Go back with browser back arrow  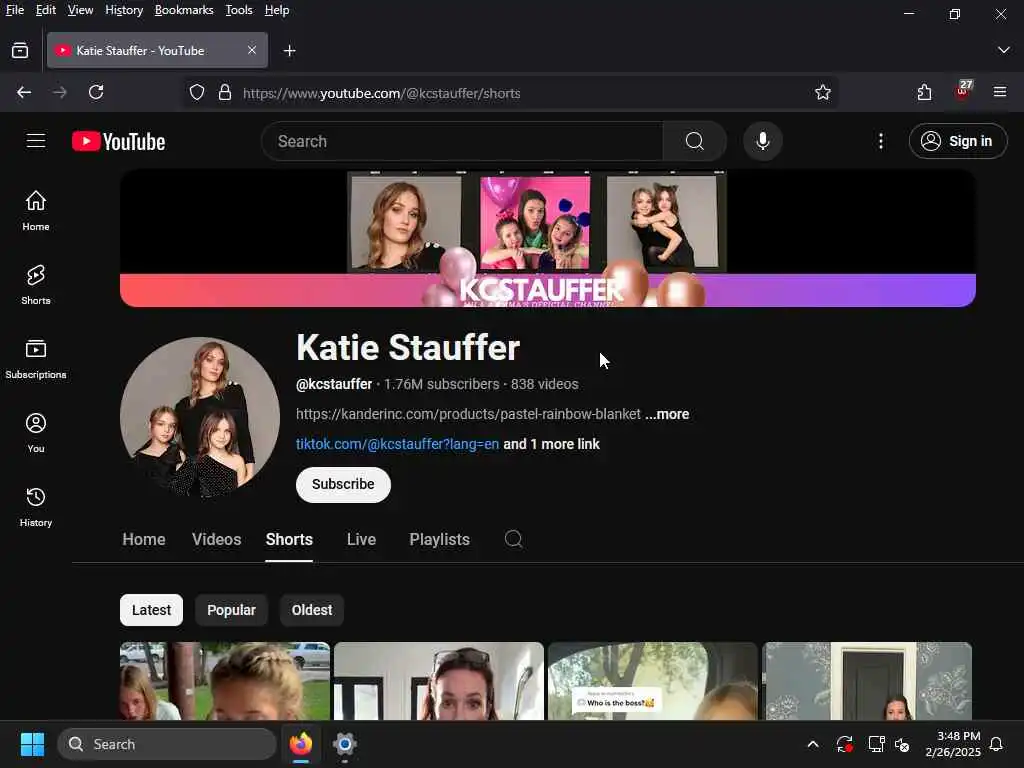pos(24,93)
